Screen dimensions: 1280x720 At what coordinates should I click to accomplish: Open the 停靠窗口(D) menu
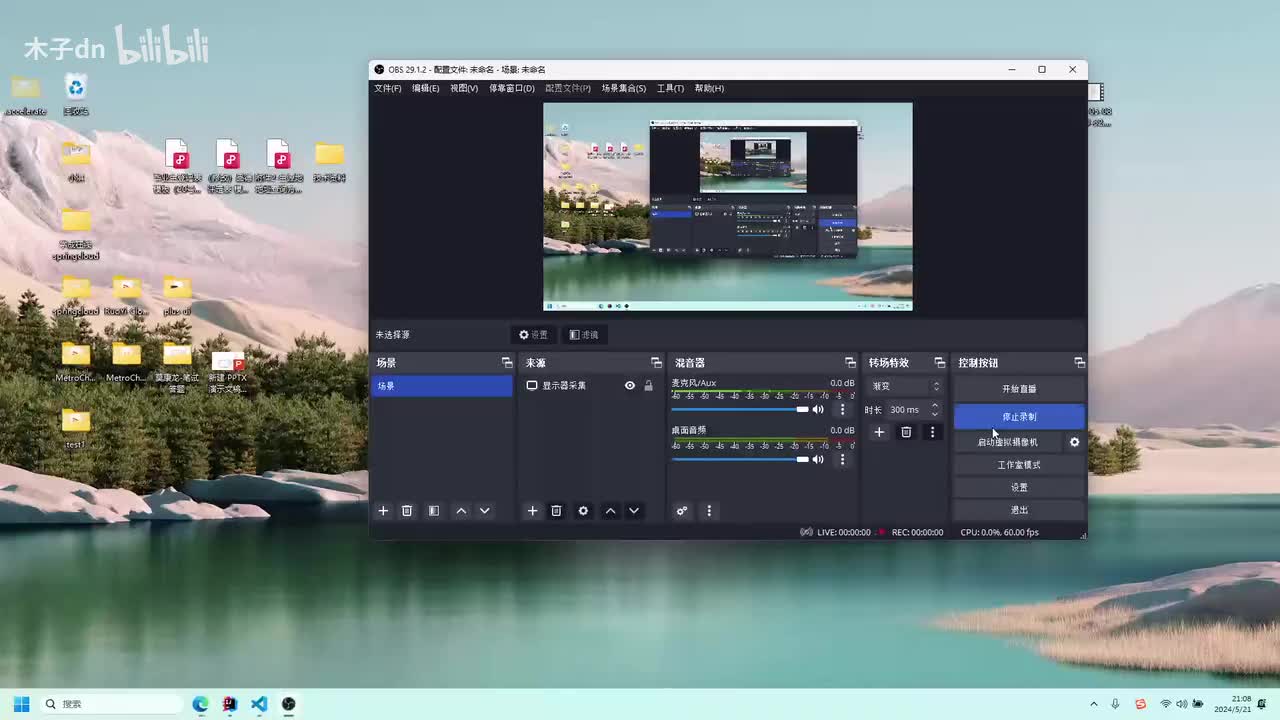pyautogui.click(x=512, y=88)
